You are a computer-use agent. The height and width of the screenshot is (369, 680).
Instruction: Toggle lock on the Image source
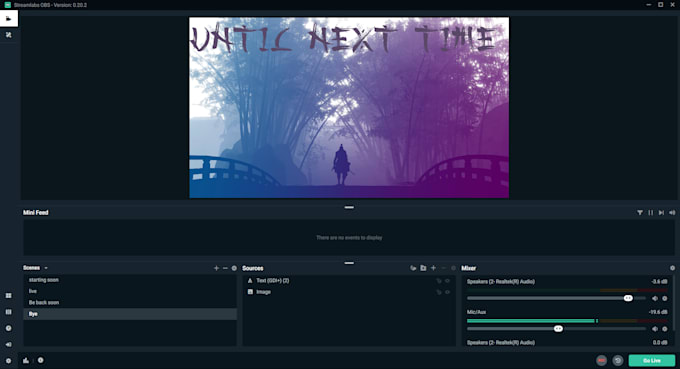pyautogui.click(x=439, y=292)
